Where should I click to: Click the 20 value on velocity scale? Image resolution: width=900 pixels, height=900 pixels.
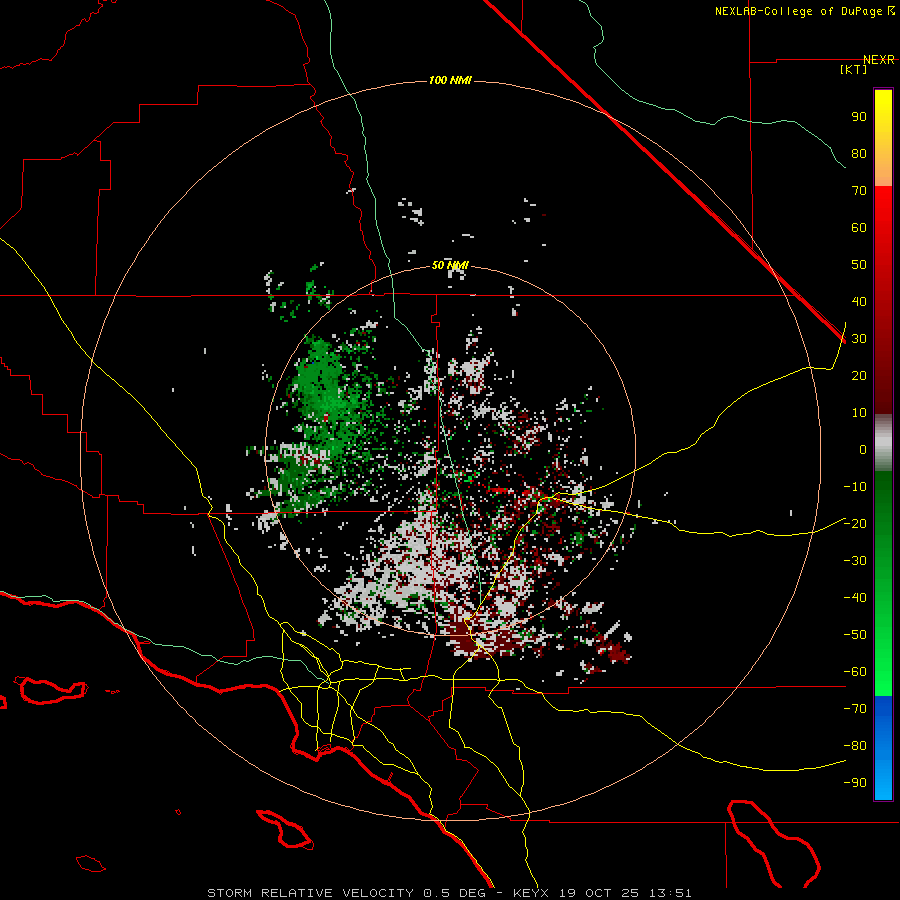pyautogui.click(x=859, y=375)
